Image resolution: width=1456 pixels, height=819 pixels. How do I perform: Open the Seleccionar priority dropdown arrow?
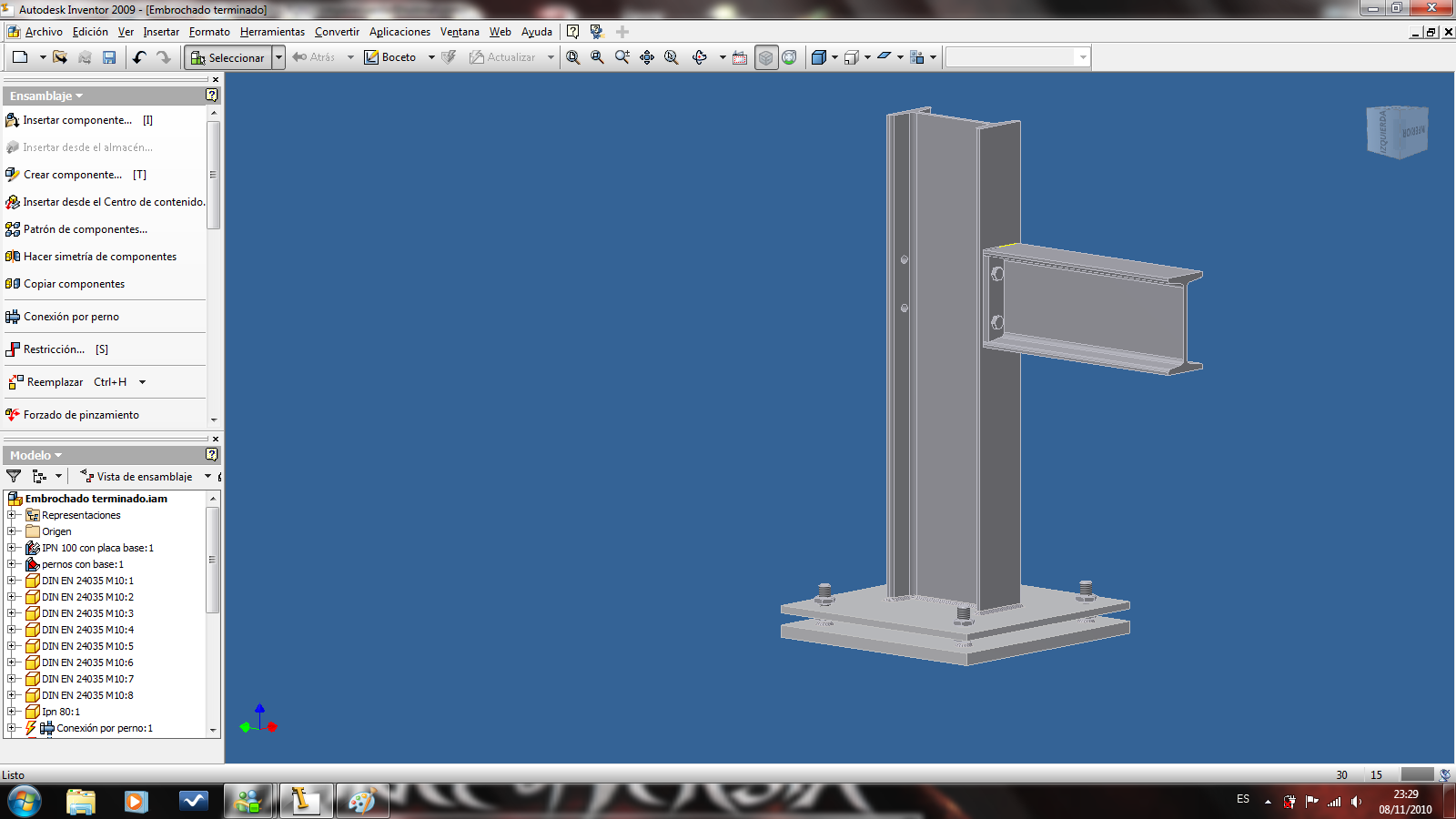tap(278, 57)
